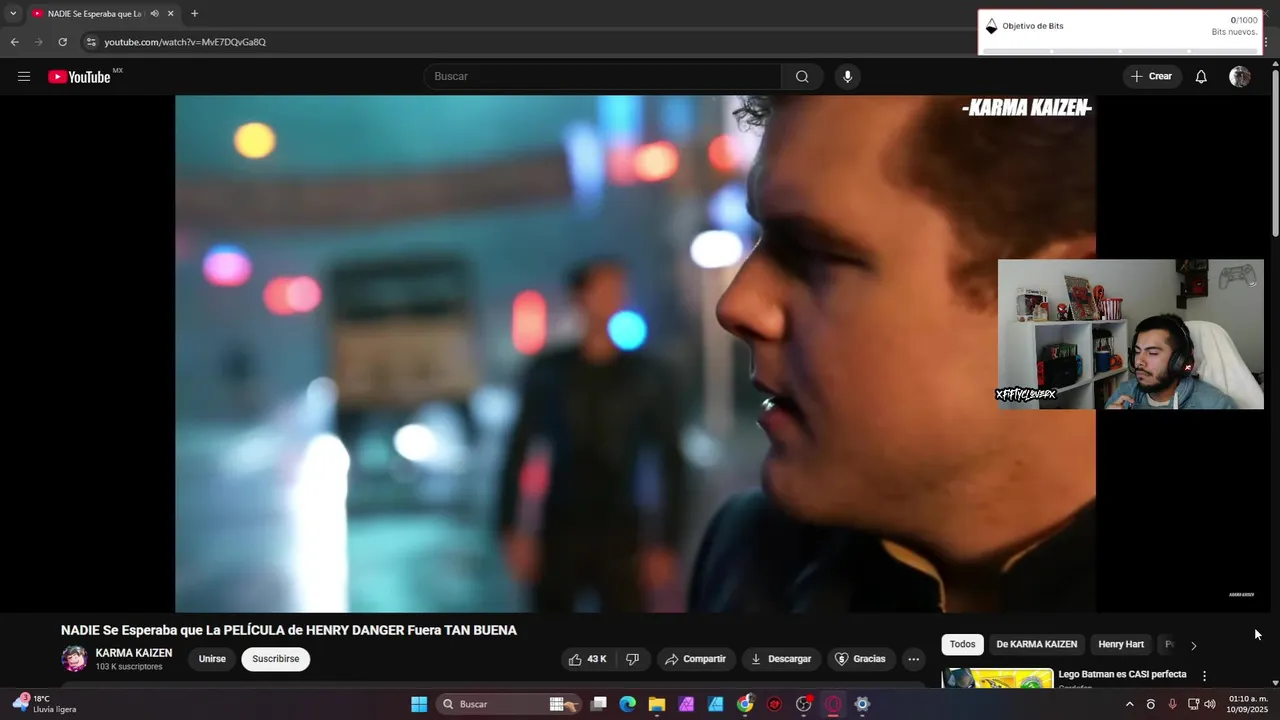Open settings gear app on taskbar
This screenshot has width=1280, height=720.
click(862, 704)
